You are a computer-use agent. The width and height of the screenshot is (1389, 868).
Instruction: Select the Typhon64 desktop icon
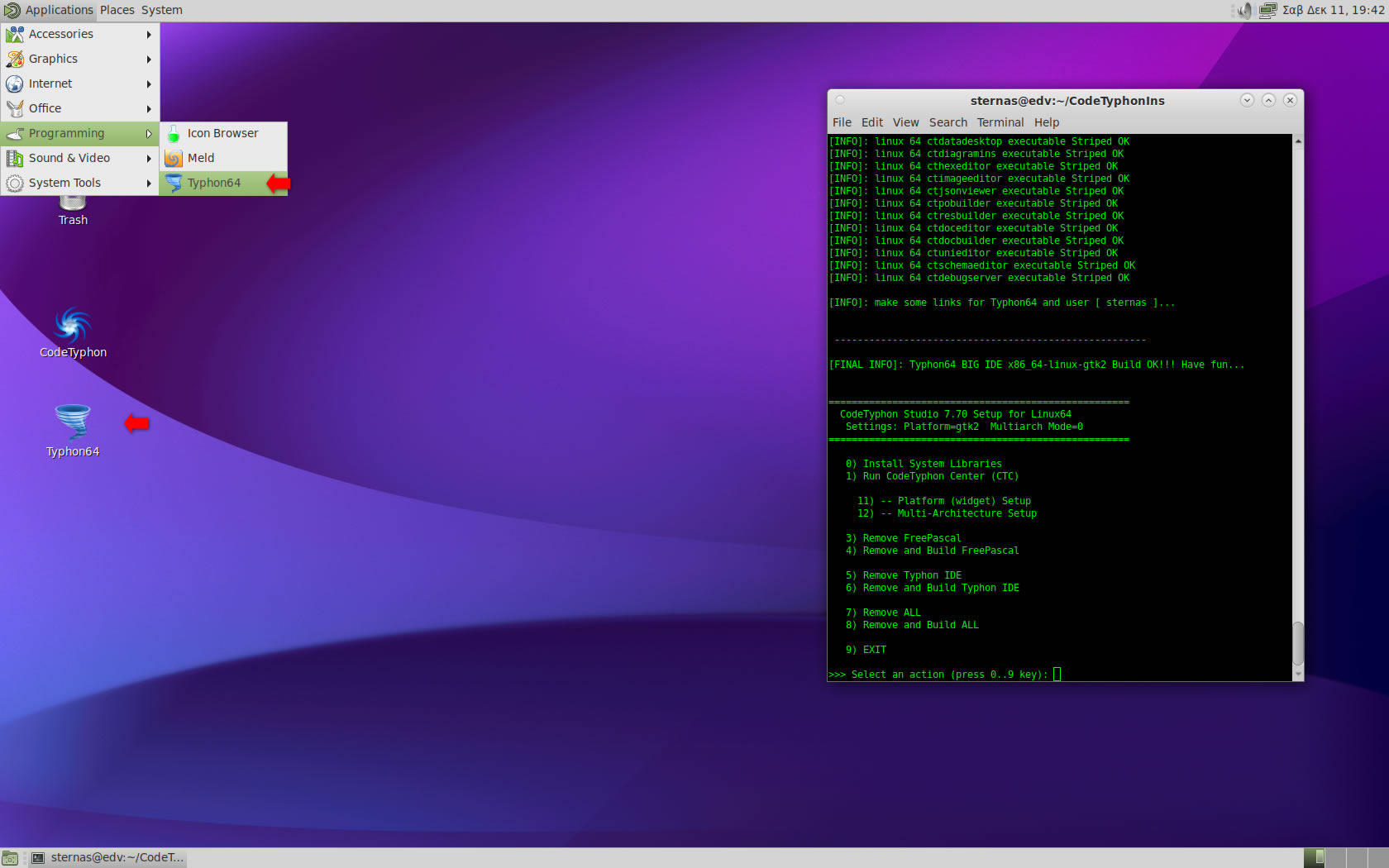coord(73,430)
